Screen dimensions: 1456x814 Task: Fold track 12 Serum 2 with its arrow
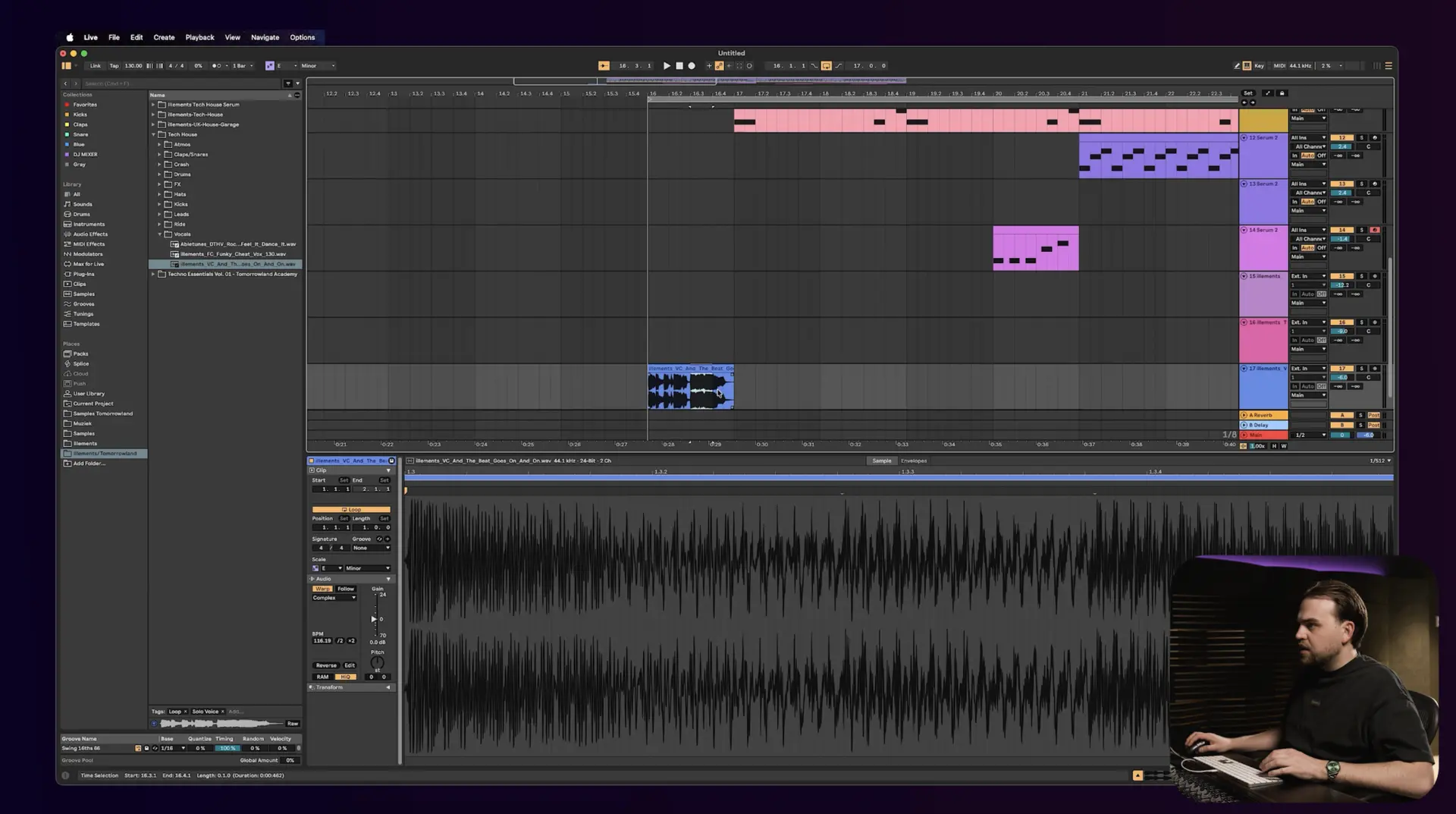(x=1244, y=138)
